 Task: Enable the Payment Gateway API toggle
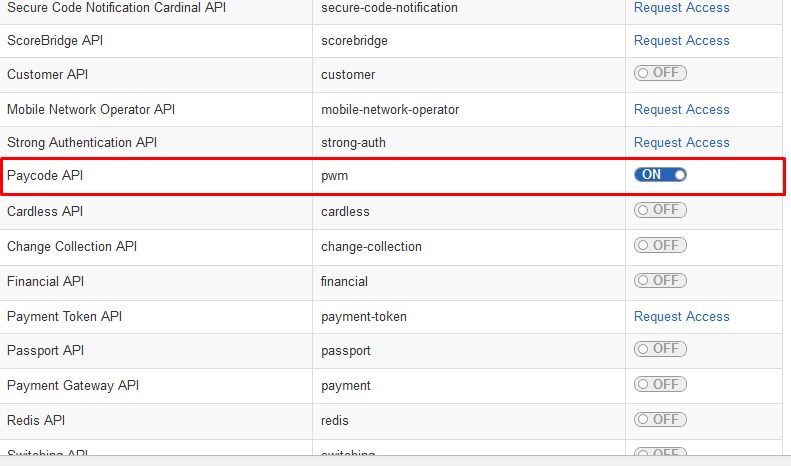click(660, 384)
